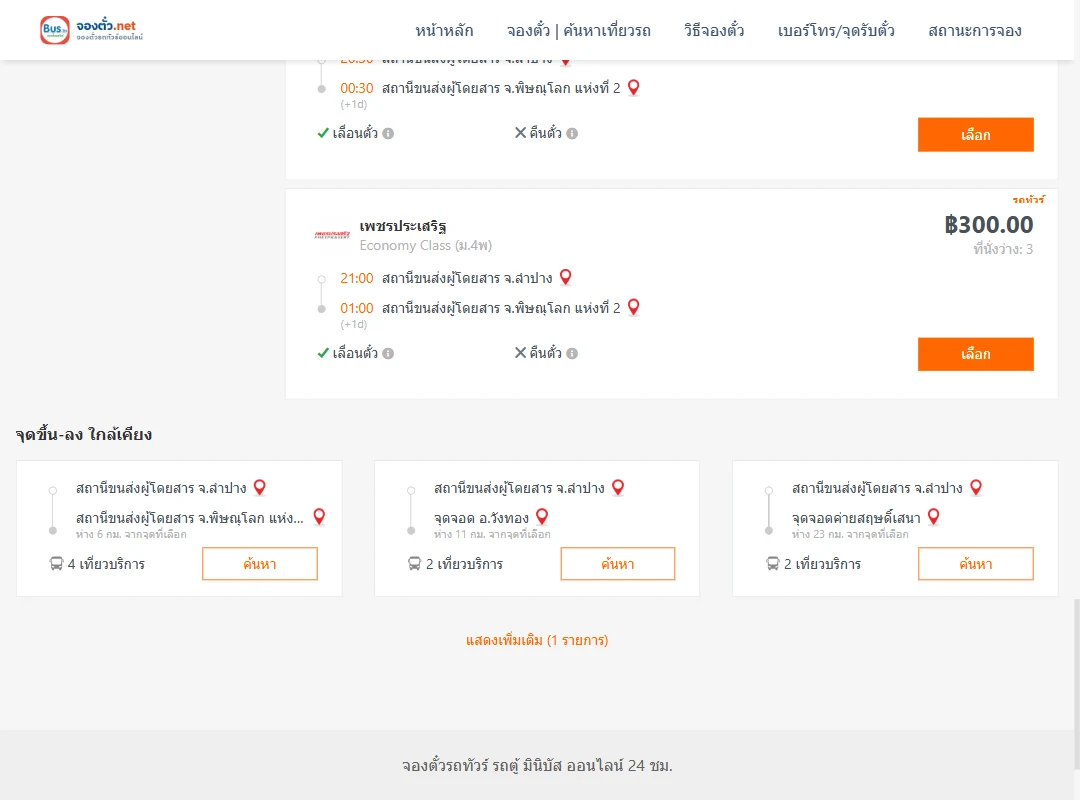Expand แสดงเพิ่มเติม (1 รายการ) link
The height and width of the screenshot is (800, 1080).
[x=537, y=640]
